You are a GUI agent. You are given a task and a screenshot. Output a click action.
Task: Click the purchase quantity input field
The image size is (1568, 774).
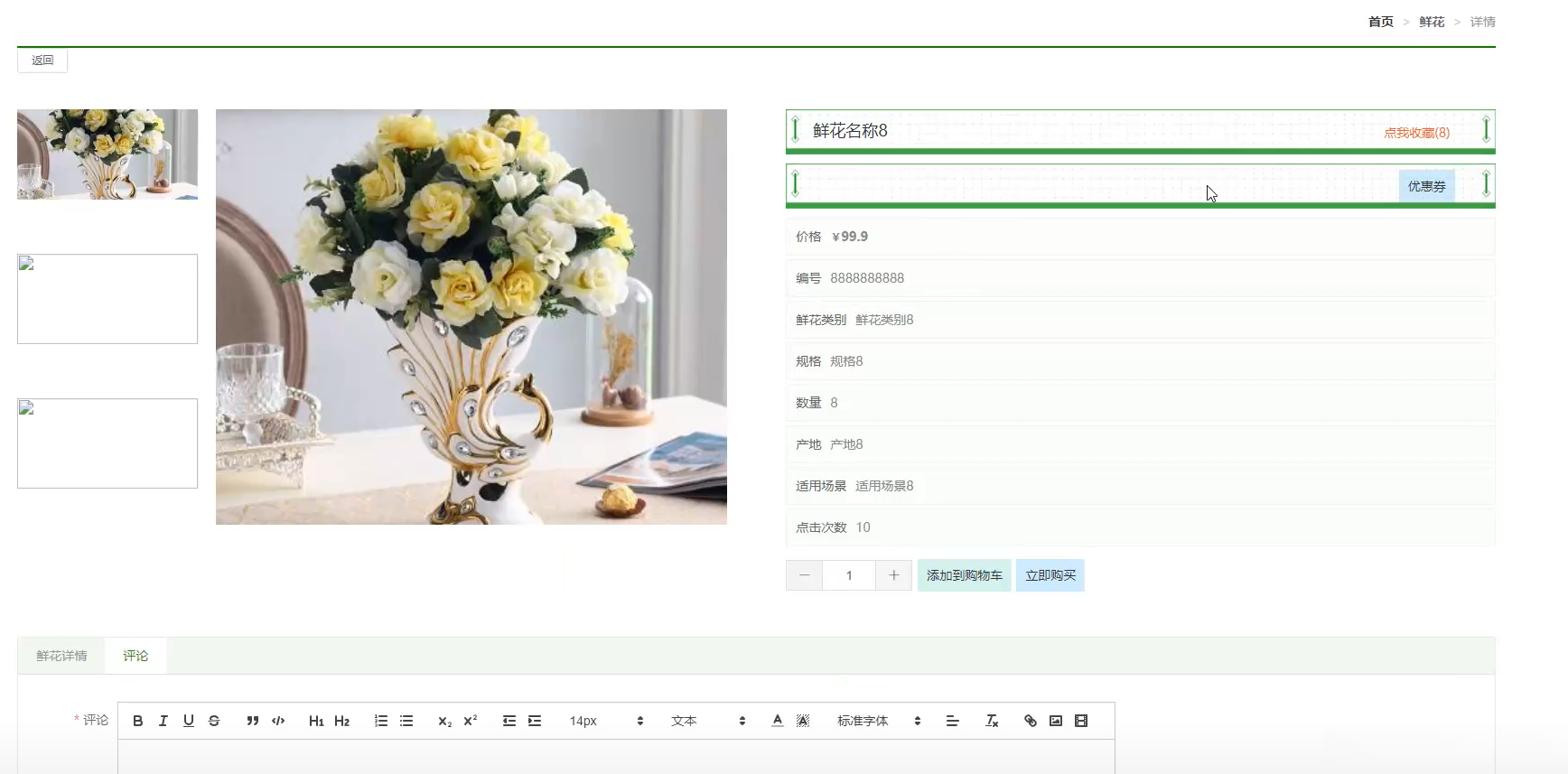tap(849, 575)
